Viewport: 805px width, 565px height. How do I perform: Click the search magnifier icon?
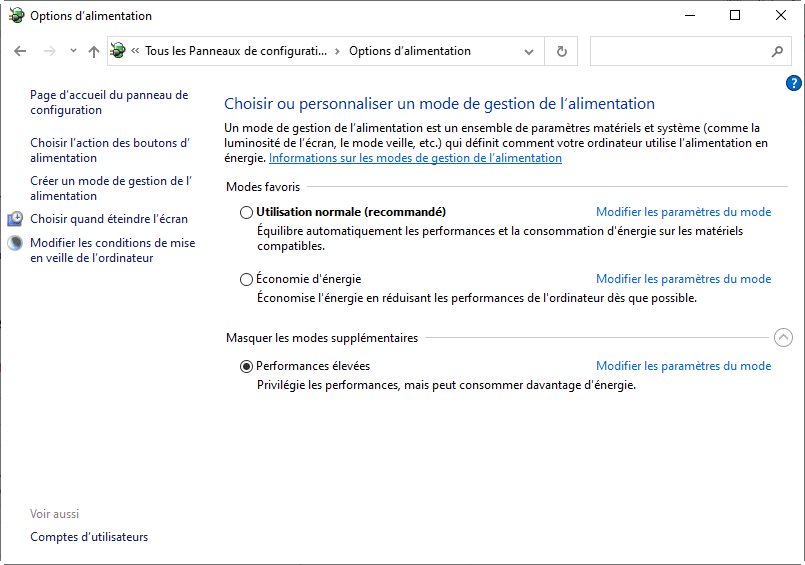point(777,51)
